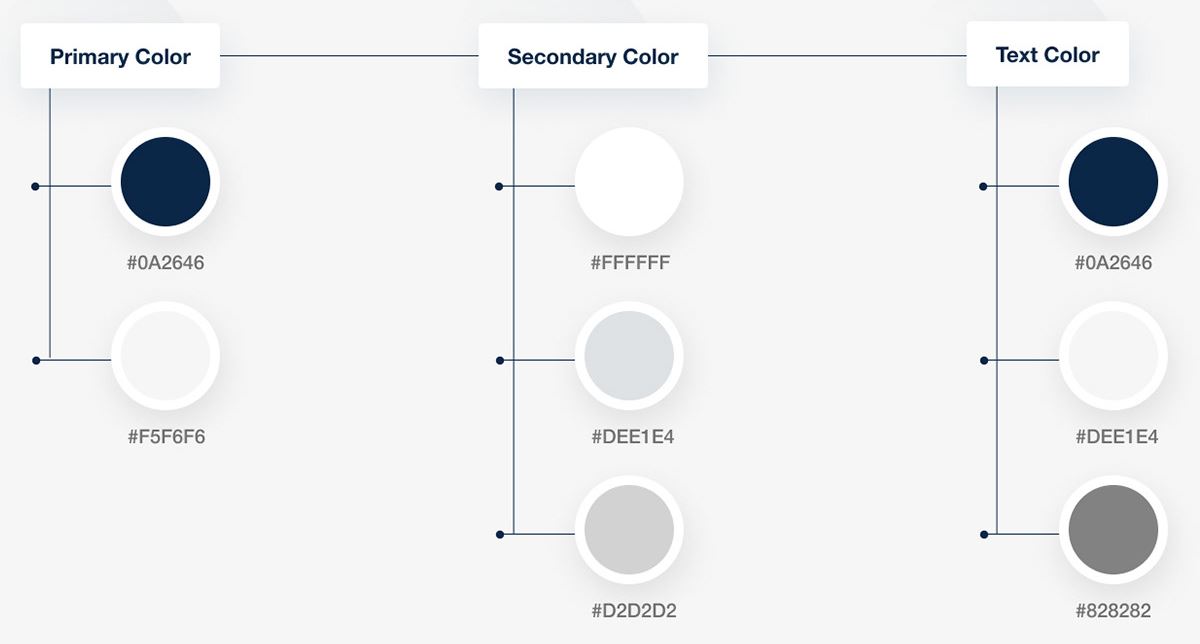Click the connector dot beside the #828282 swatch
The image size is (1200, 644).
(x=984, y=534)
